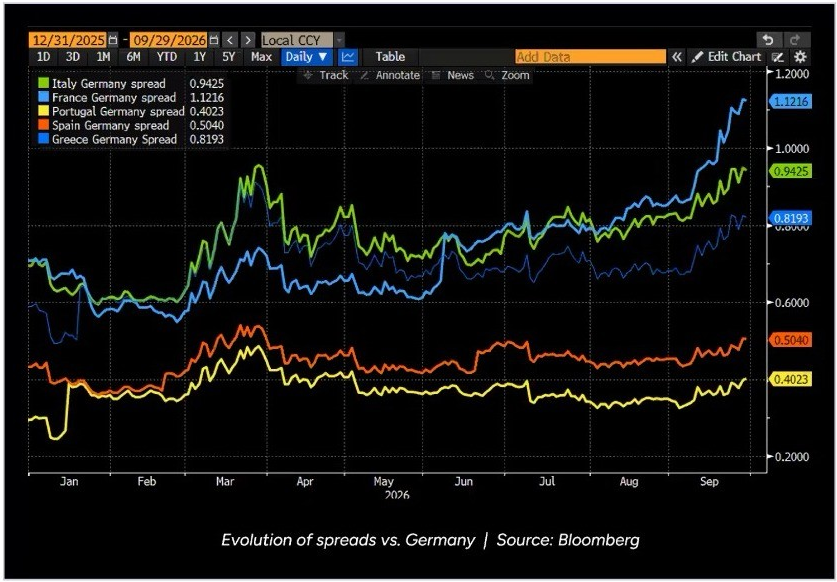Open chart settings gear icon
The width and height of the screenshot is (837, 582).
click(x=800, y=57)
